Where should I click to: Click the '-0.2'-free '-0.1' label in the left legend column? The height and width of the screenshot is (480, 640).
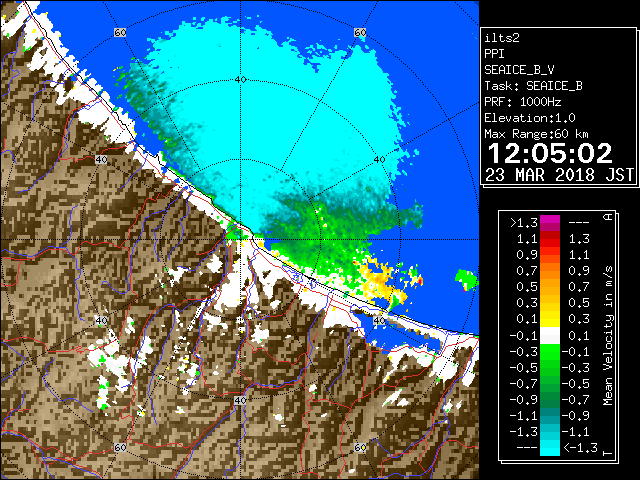coord(524,336)
